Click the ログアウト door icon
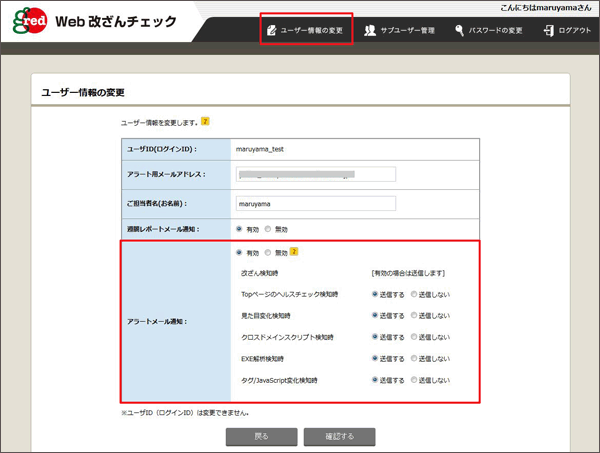This screenshot has height=453, width=600. (x=547, y=31)
